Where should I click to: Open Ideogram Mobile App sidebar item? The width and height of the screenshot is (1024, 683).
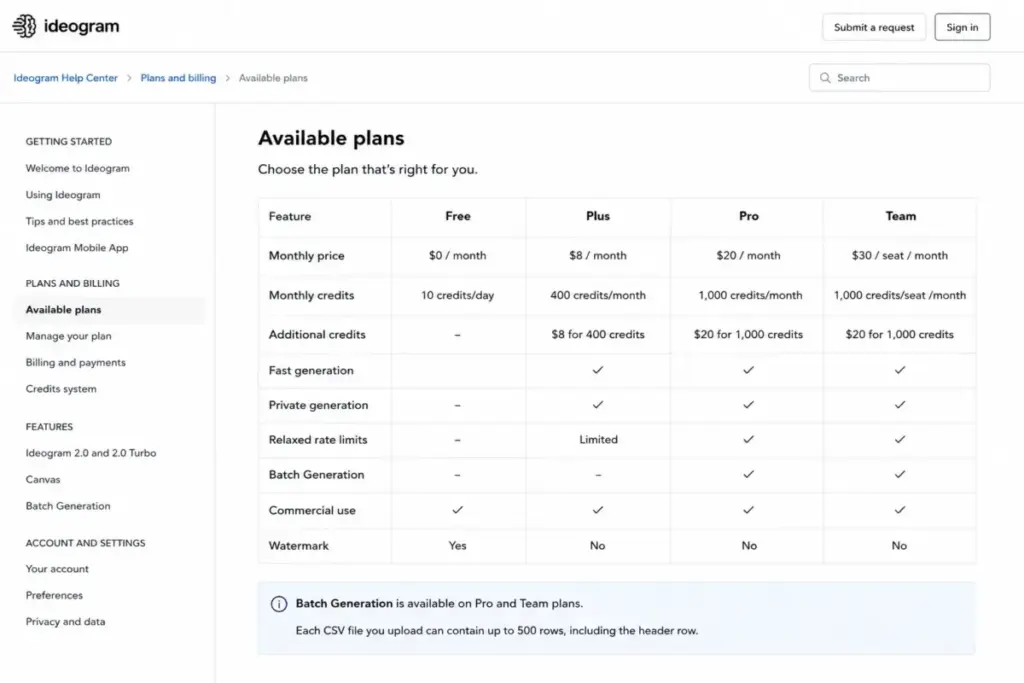click(x=77, y=247)
